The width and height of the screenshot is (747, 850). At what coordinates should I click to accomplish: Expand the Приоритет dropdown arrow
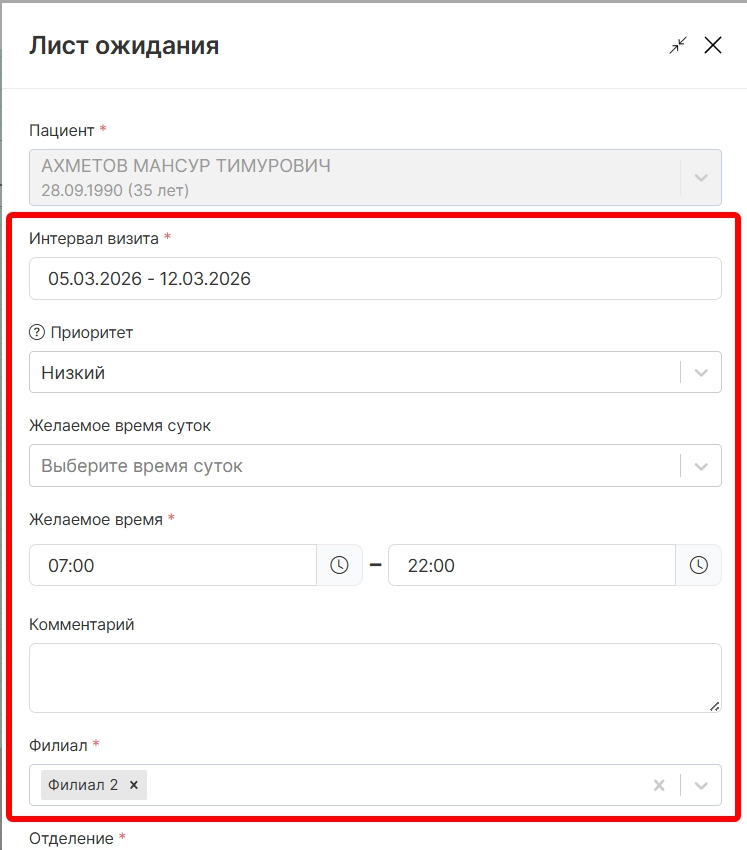(x=701, y=373)
